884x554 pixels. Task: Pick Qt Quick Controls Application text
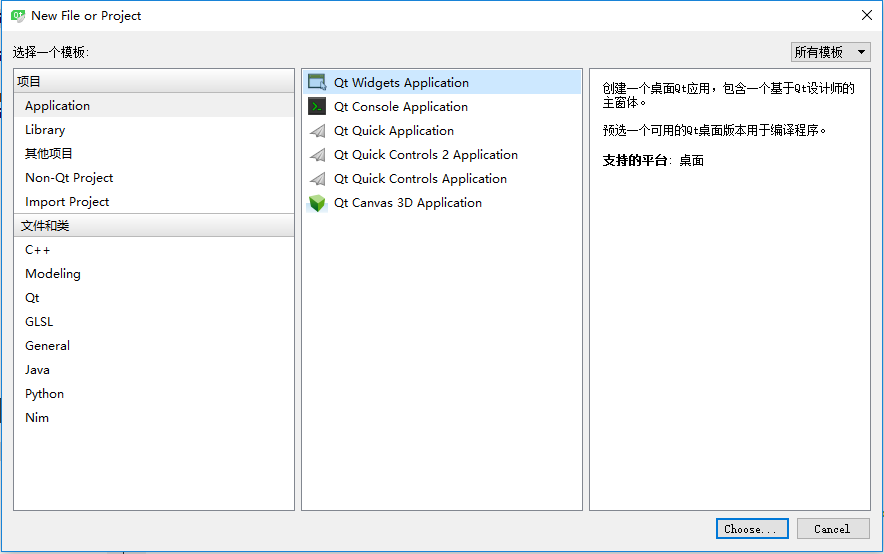click(420, 179)
